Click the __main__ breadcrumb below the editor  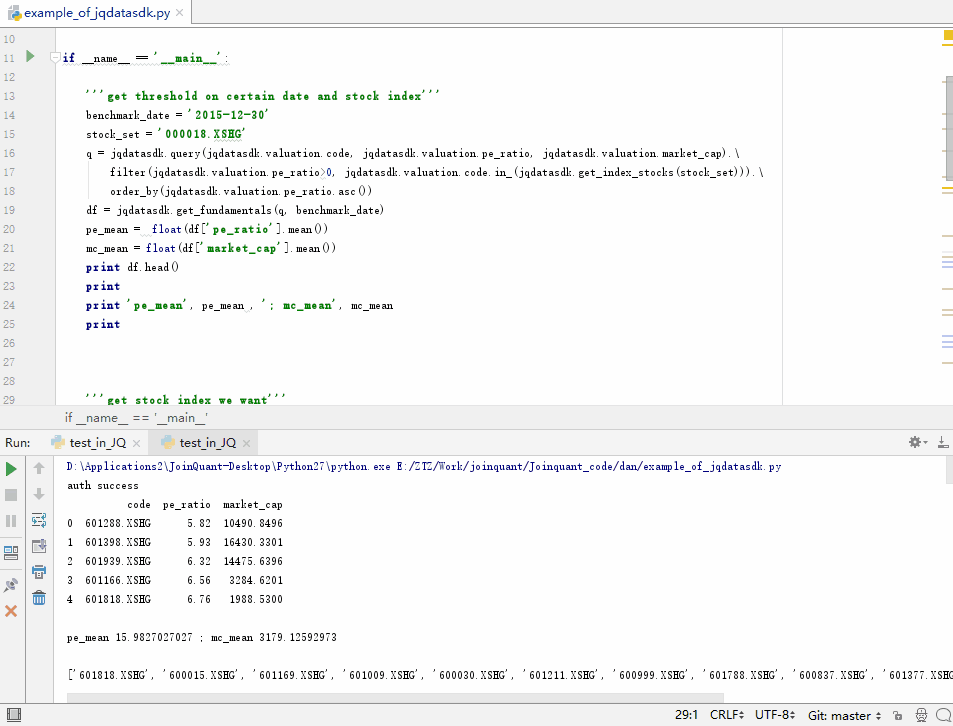tap(136, 418)
